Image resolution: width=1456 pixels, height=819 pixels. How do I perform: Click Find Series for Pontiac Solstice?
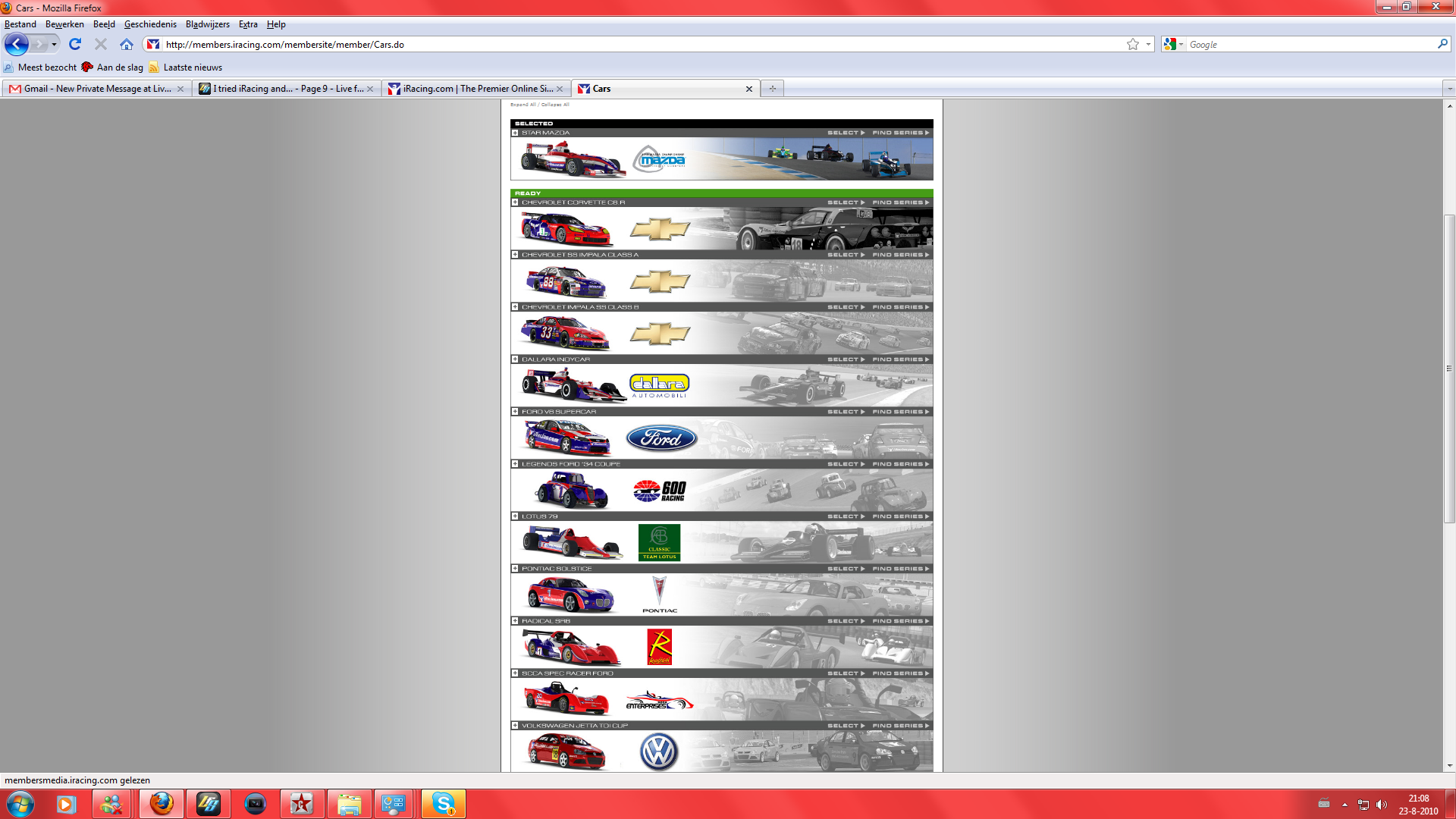click(899, 569)
